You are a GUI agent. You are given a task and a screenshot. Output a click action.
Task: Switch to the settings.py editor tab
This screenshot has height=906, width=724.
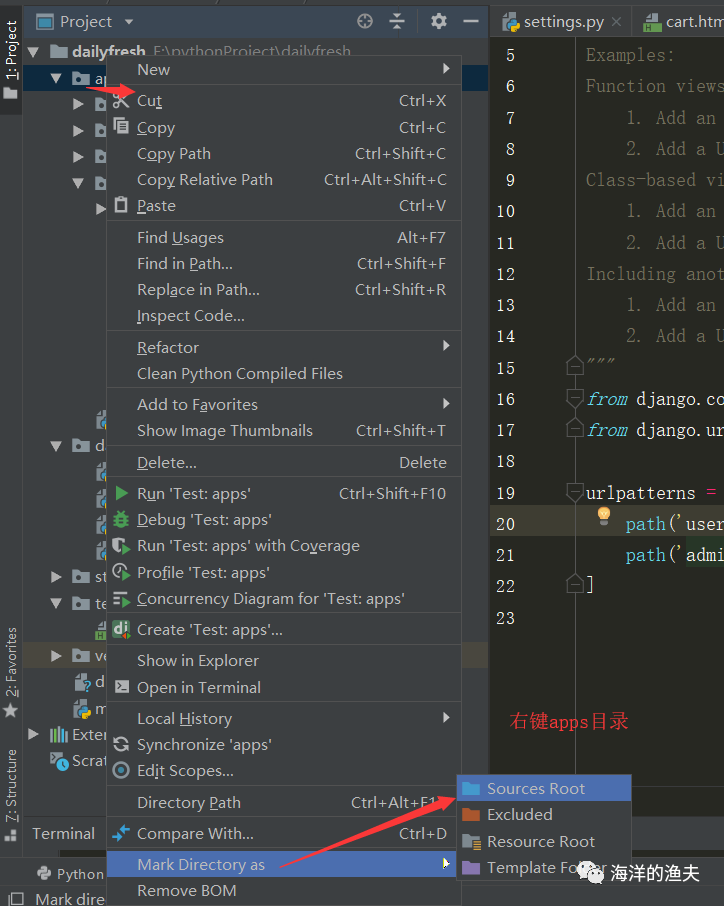560,22
